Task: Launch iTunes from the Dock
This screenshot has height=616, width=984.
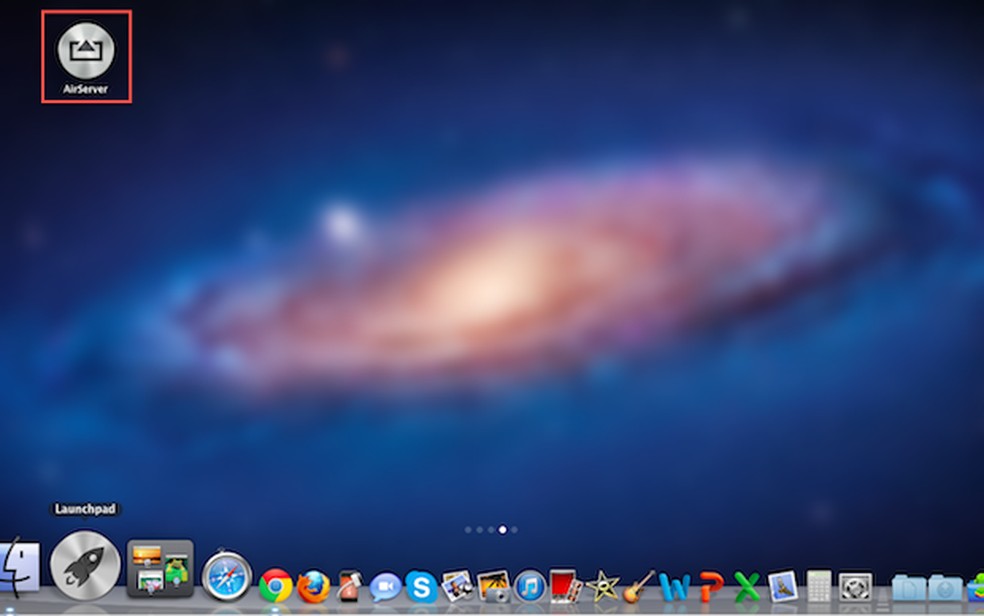Action: click(530, 587)
